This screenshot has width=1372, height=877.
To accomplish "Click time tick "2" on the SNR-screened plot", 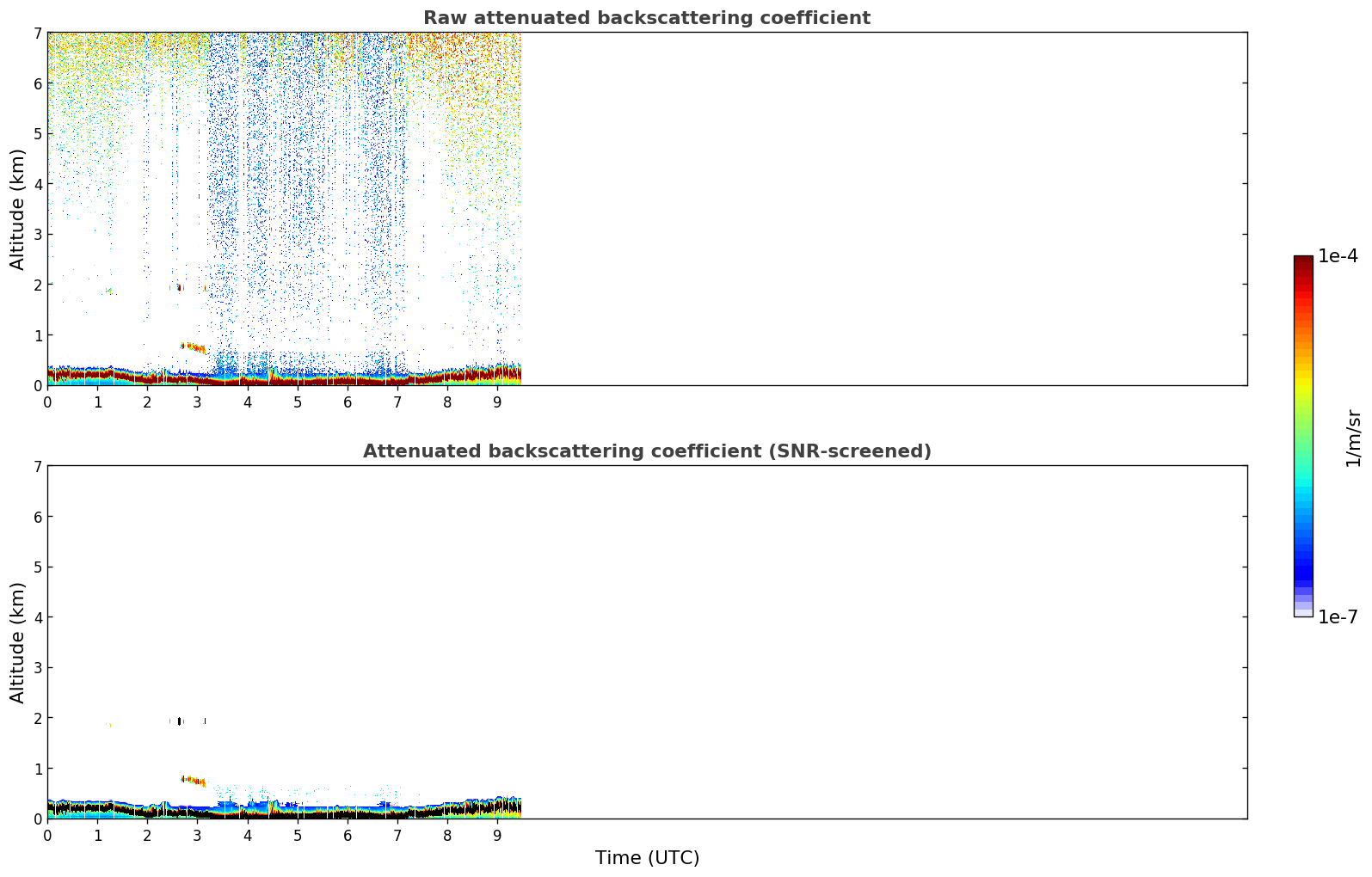I will click(x=147, y=835).
